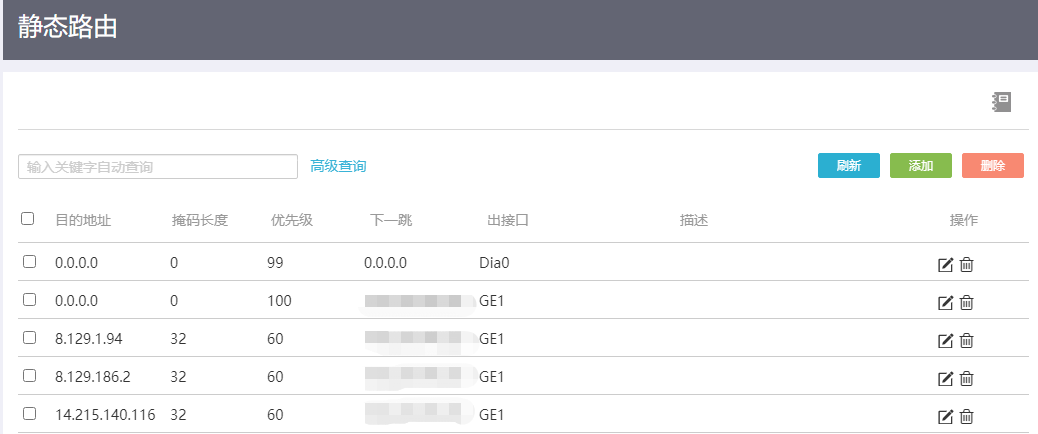Delete the 0.0.0.0 Dia0 route
1038x434 pixels.
click(x=967, y=265)
